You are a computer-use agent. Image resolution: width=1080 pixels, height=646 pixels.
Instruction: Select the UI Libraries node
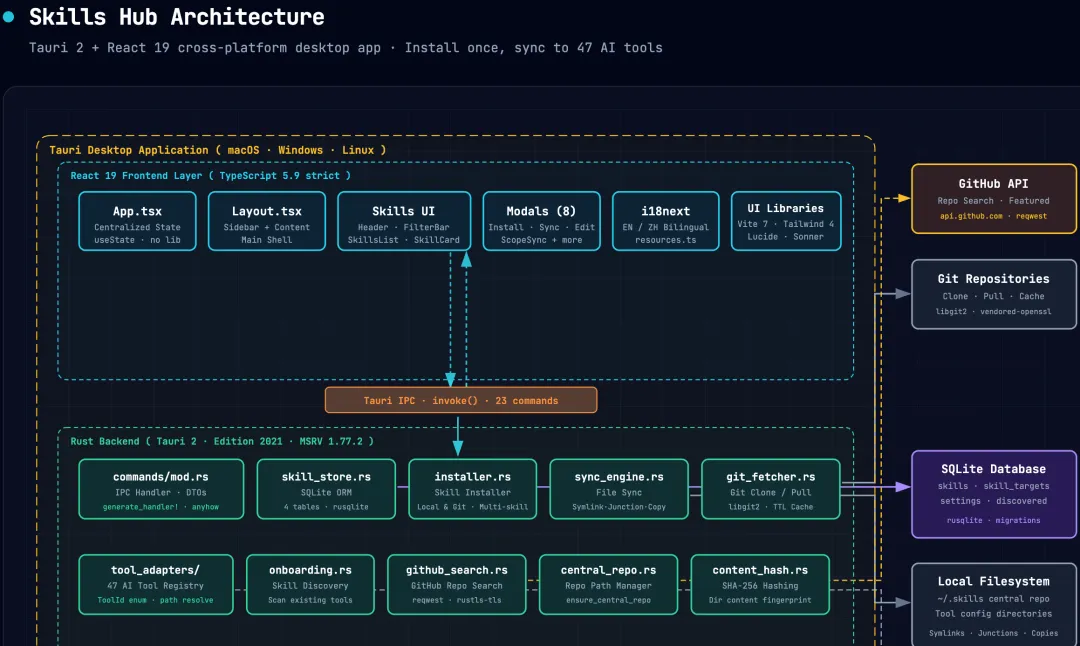786,221
